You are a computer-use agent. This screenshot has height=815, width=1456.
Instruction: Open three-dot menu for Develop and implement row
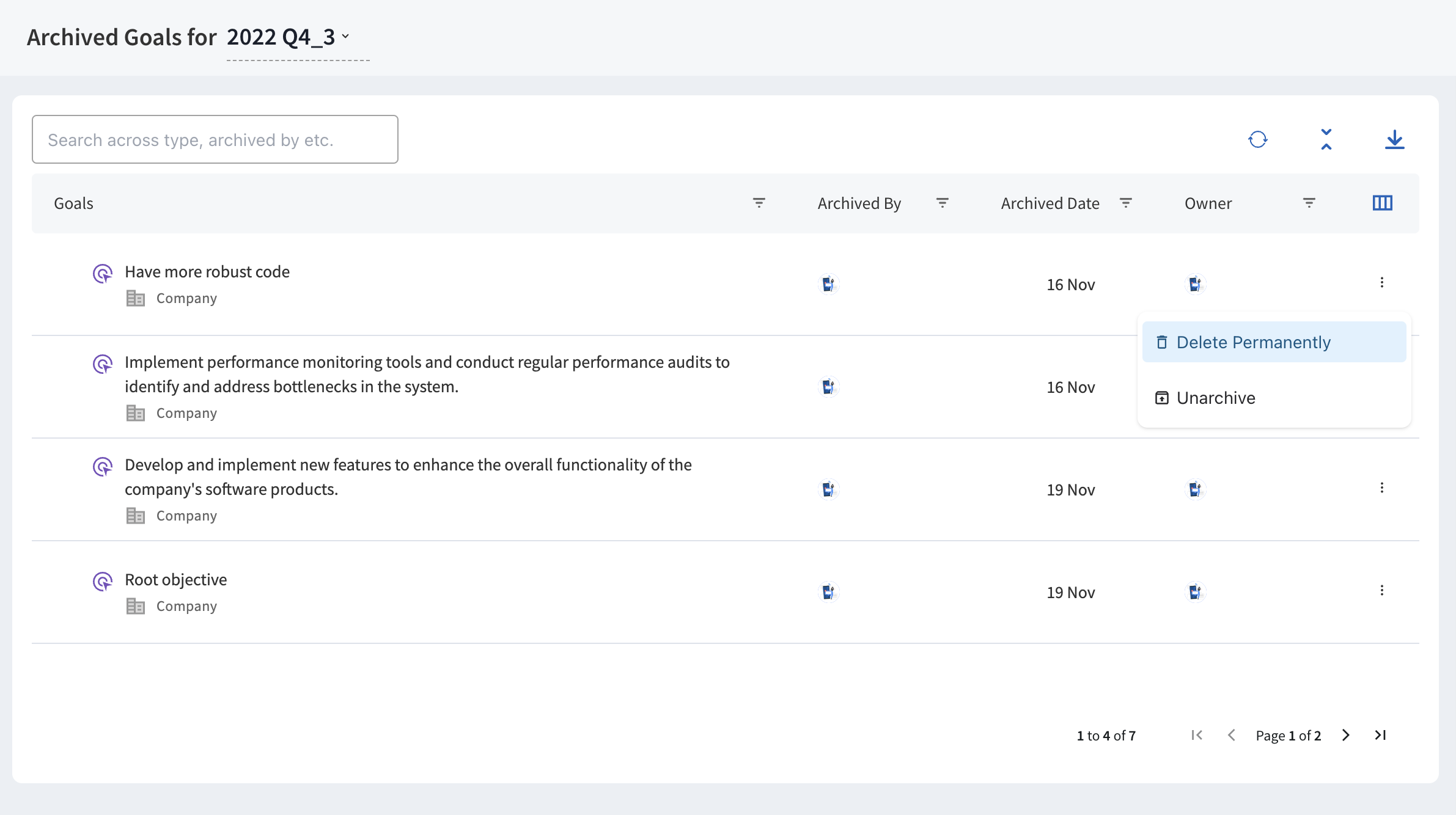pyautogui.click(x=1381, y=488)
